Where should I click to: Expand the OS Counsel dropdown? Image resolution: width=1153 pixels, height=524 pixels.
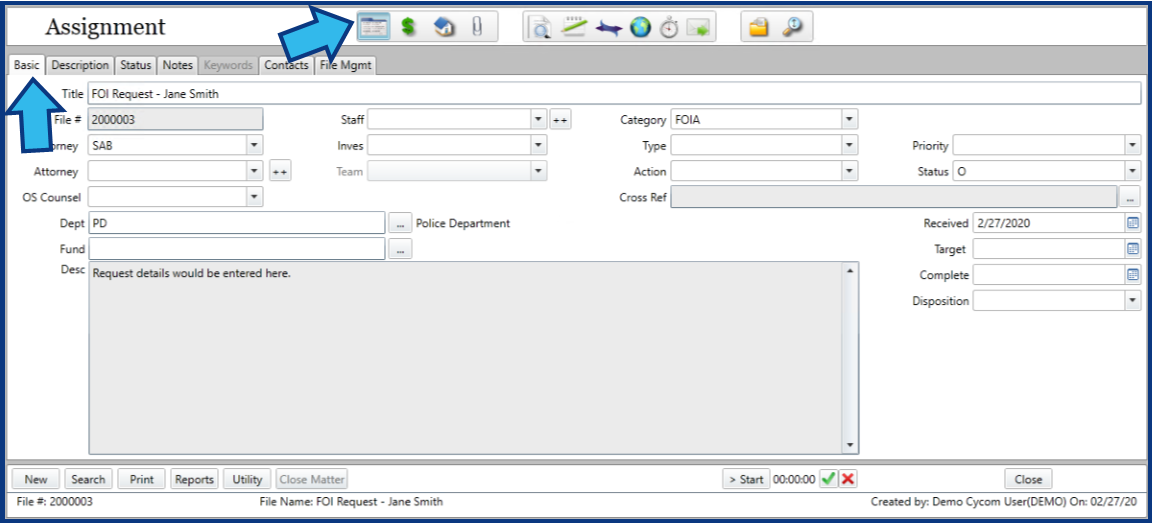pos(254,197)
